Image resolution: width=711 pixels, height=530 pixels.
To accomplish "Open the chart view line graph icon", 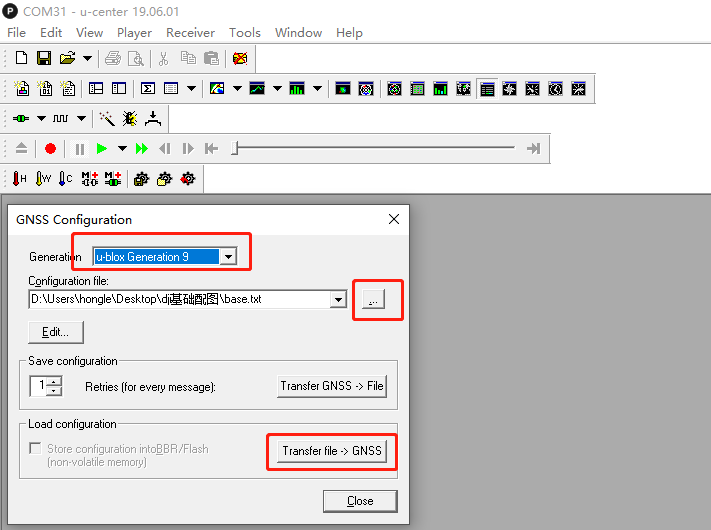I will (257, 88).
